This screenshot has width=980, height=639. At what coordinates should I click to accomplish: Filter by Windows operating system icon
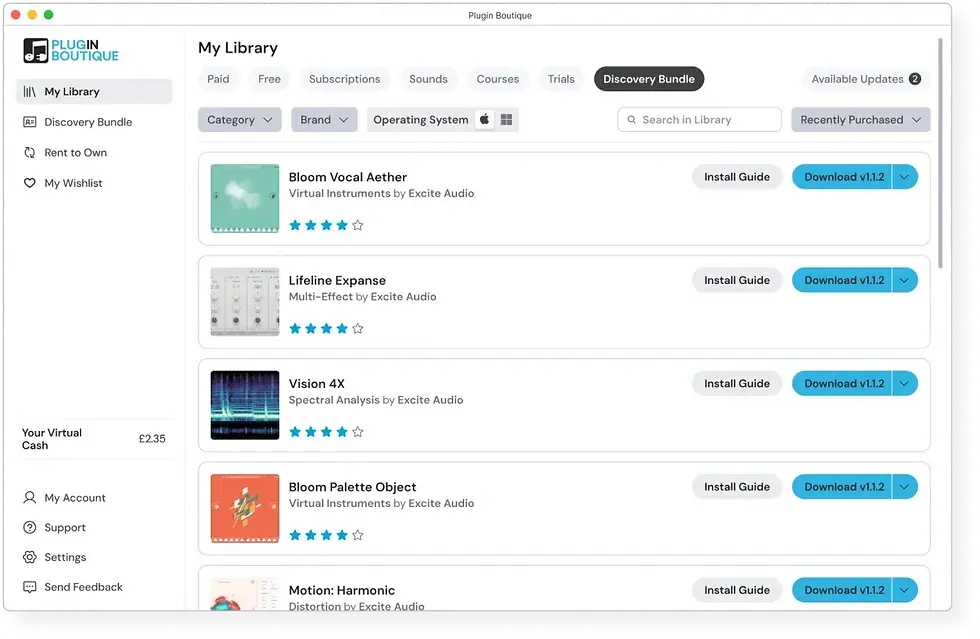pos(506,119)
